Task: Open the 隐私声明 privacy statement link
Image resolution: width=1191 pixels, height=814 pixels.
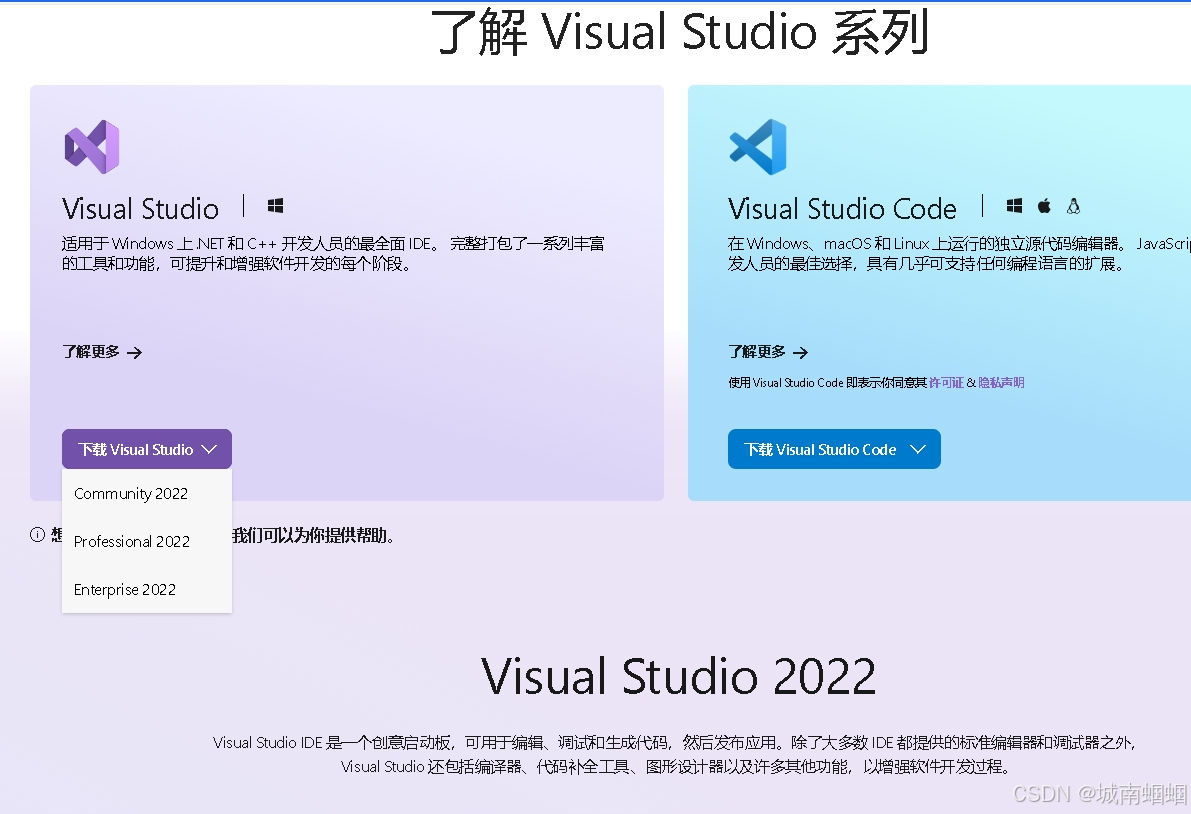Action: (1001, 382)
